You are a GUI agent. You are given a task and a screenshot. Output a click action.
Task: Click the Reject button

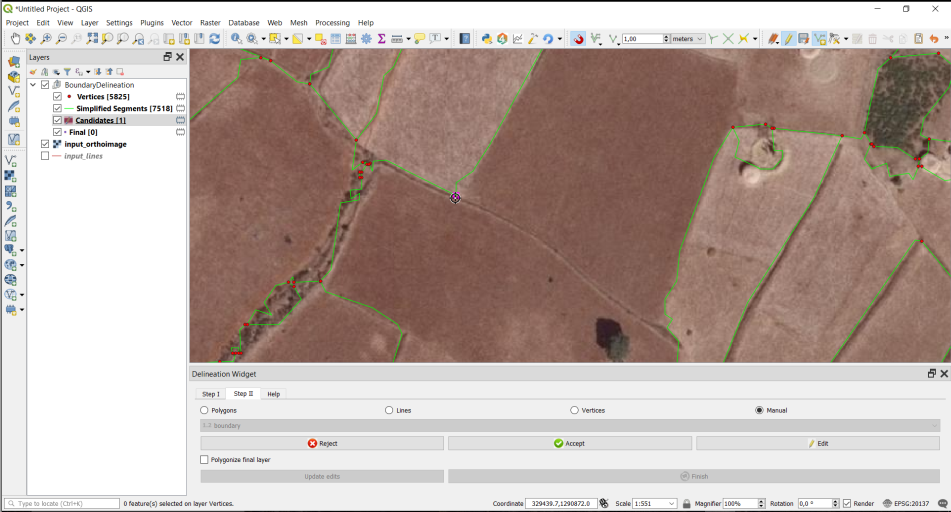322,443
